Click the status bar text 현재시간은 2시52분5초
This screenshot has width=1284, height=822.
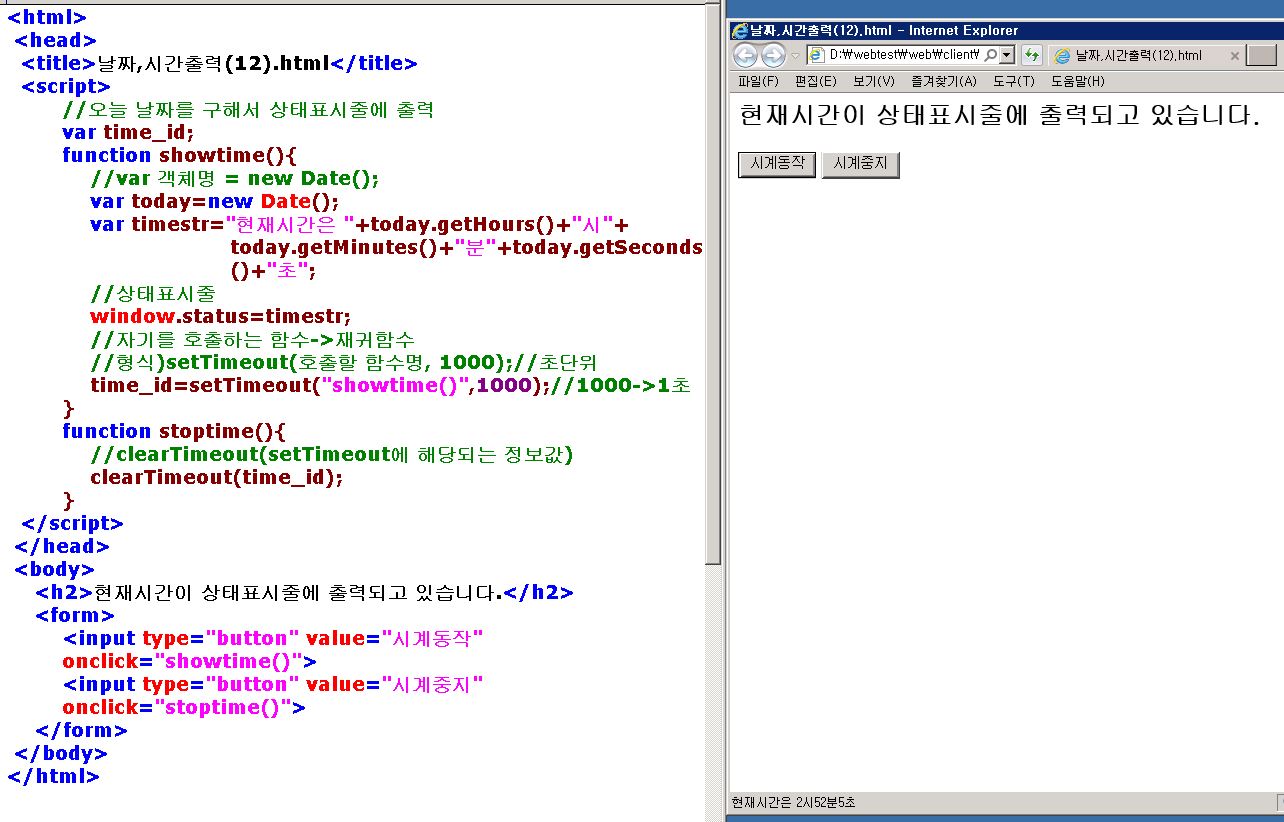(793, 803)
